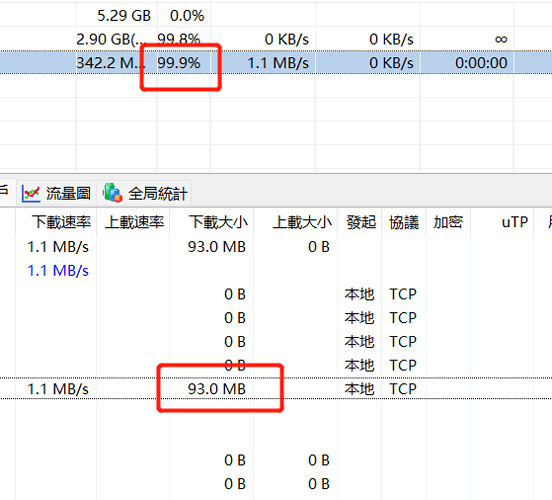Viewport: 552px width, 500px height.
Task: Click the 99.8% progress value
Action: (x=179, y=39)
